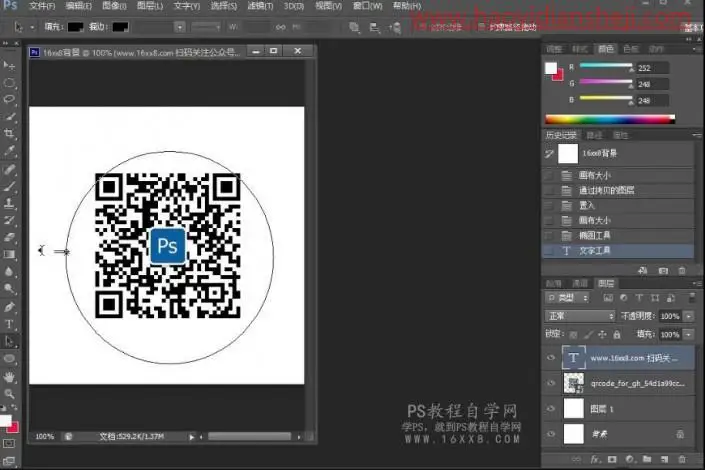Click the 描边 stroke color swatch
Screen dimensions: 705x470
click(120, 27)
